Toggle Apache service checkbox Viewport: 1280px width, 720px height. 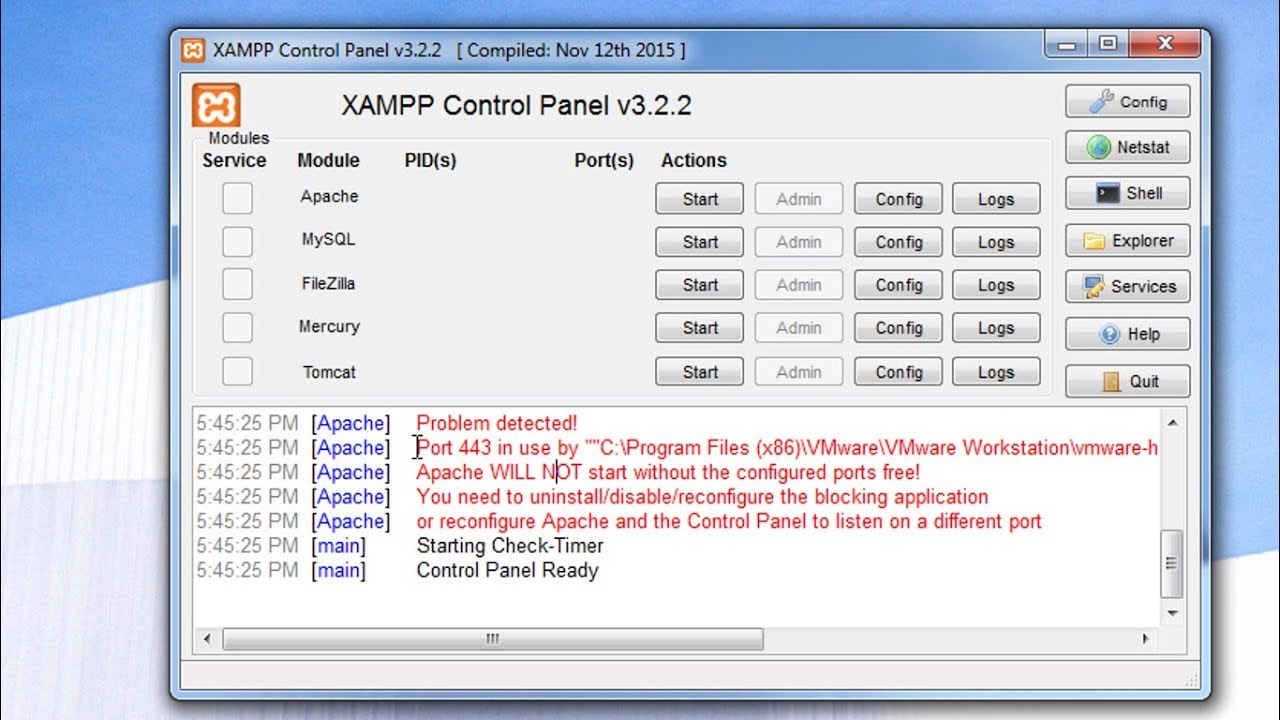point(237,198)
